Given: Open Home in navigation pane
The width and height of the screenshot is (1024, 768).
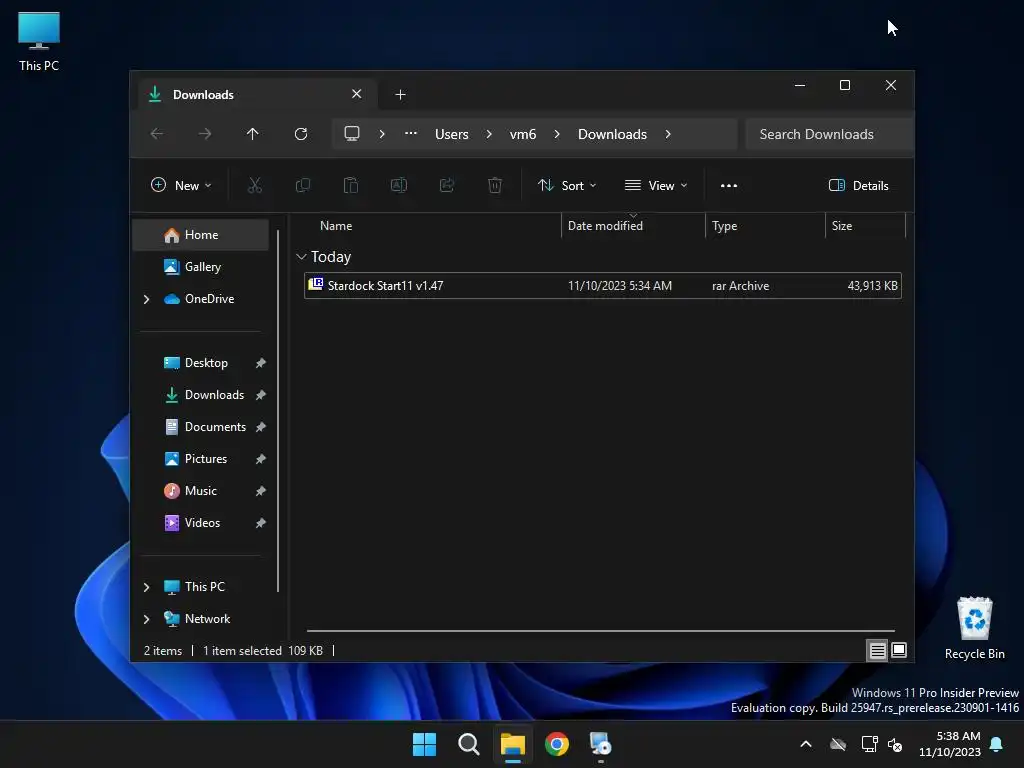Looking at the screenshot, I should click(x=200, y=235).
